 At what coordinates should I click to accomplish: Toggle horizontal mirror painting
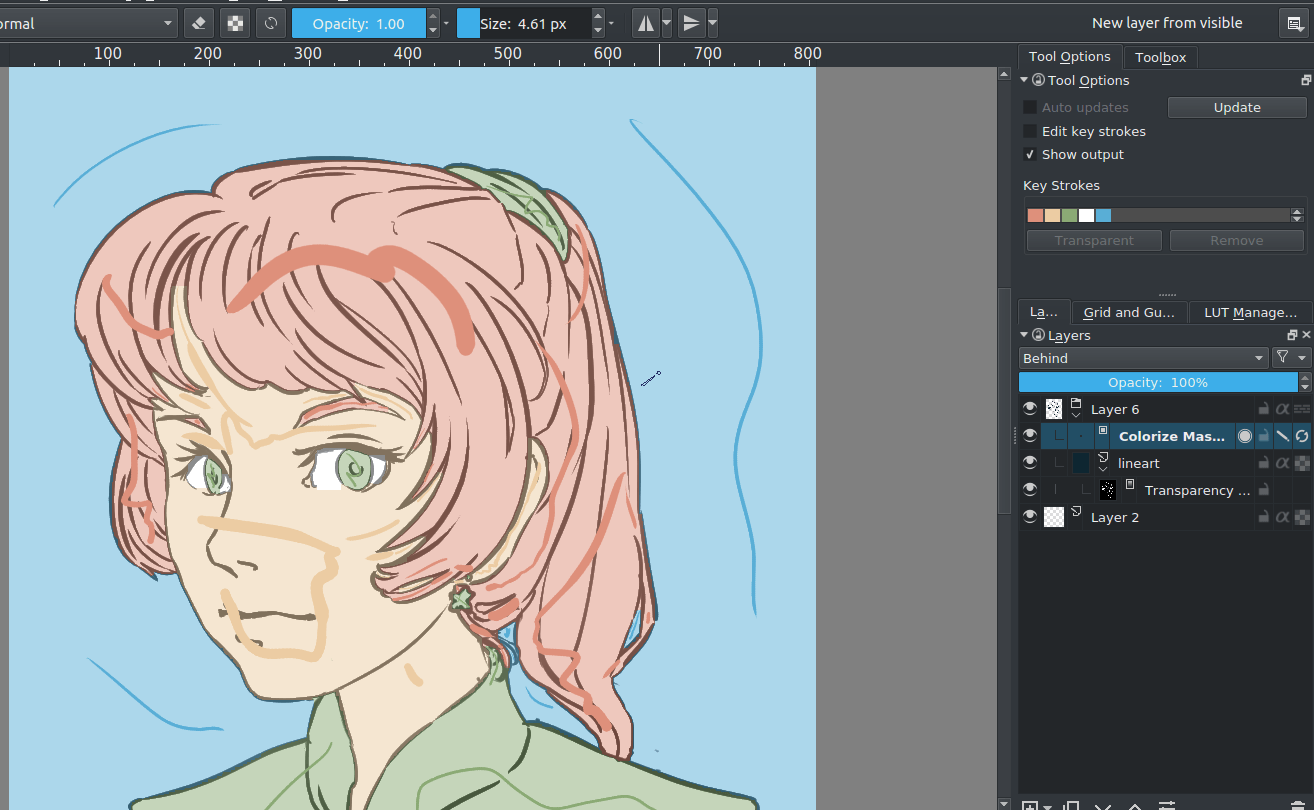pos(646,22)
